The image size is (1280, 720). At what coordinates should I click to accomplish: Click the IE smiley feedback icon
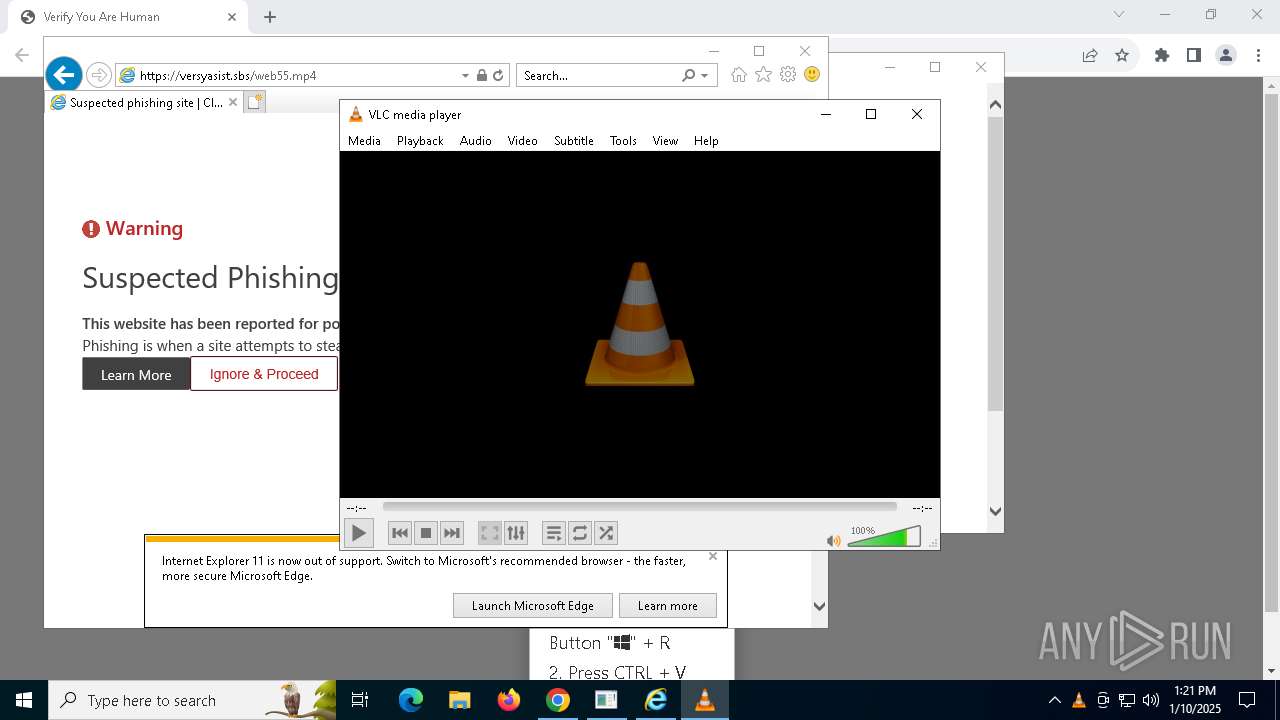point(812,75)
